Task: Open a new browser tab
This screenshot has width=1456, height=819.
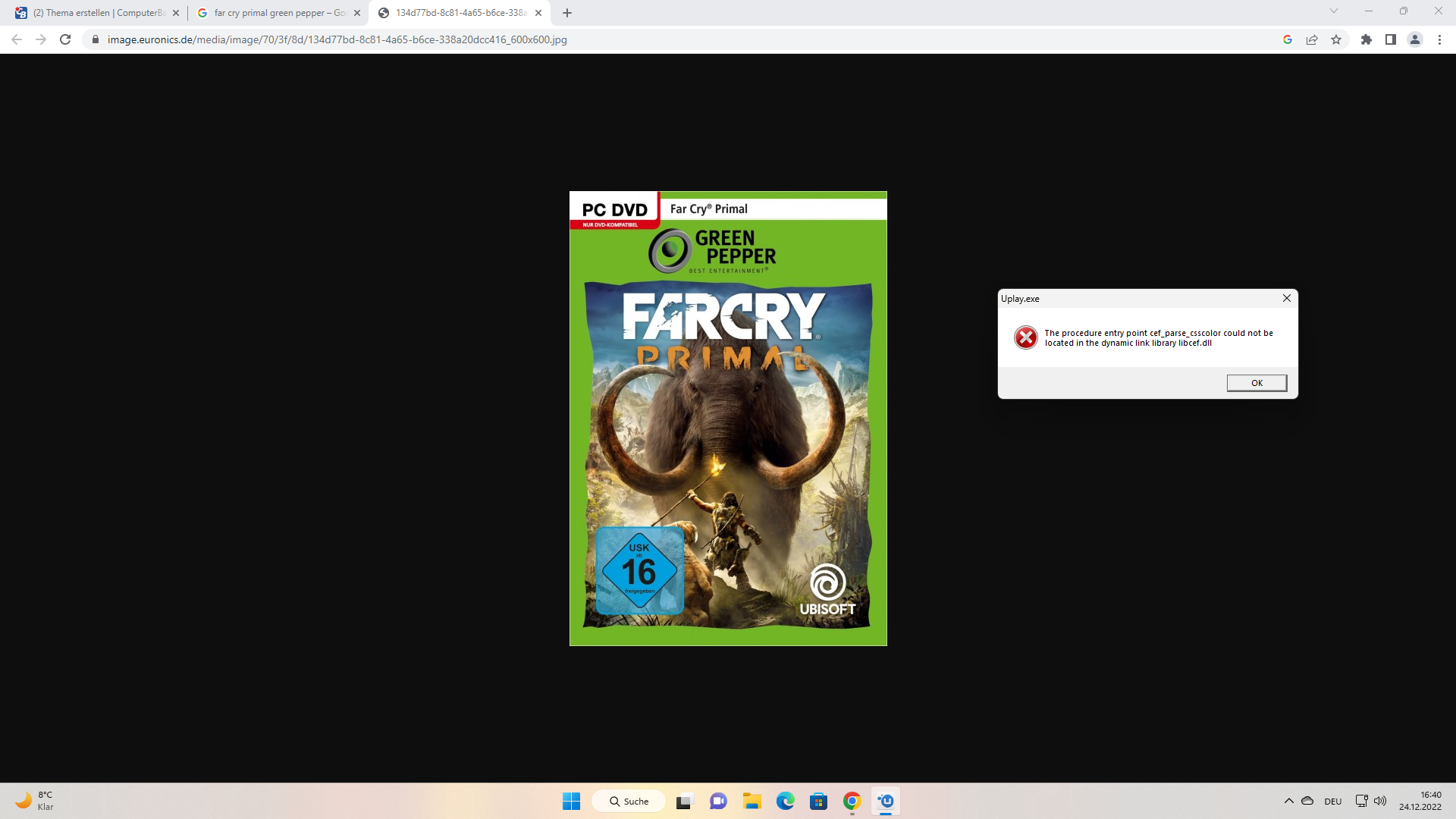Action: 566,13
